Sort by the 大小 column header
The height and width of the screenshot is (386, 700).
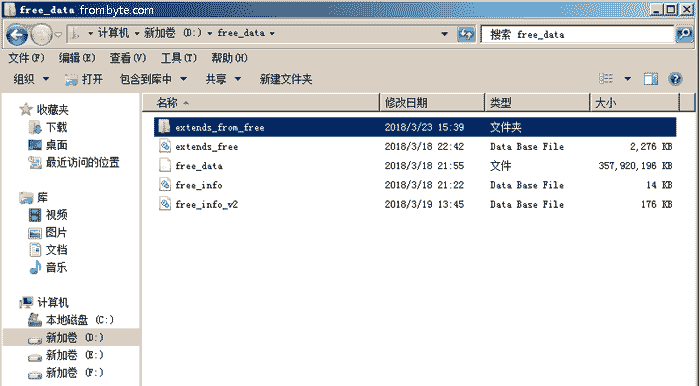coord(635,103)
